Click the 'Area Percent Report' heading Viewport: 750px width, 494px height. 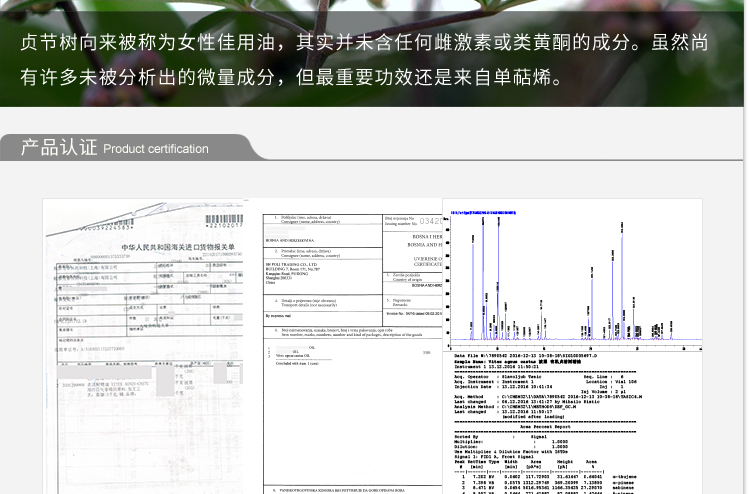coord(545,427)
